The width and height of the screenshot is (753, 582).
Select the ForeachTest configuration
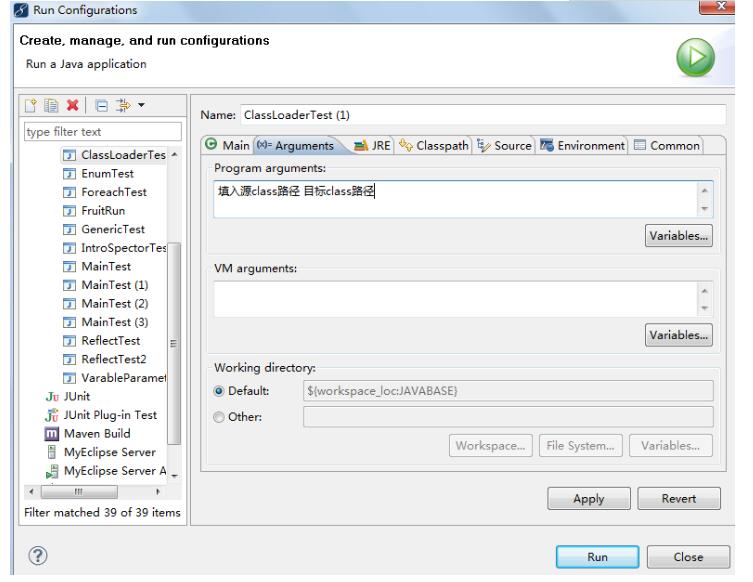click(105, 192)
